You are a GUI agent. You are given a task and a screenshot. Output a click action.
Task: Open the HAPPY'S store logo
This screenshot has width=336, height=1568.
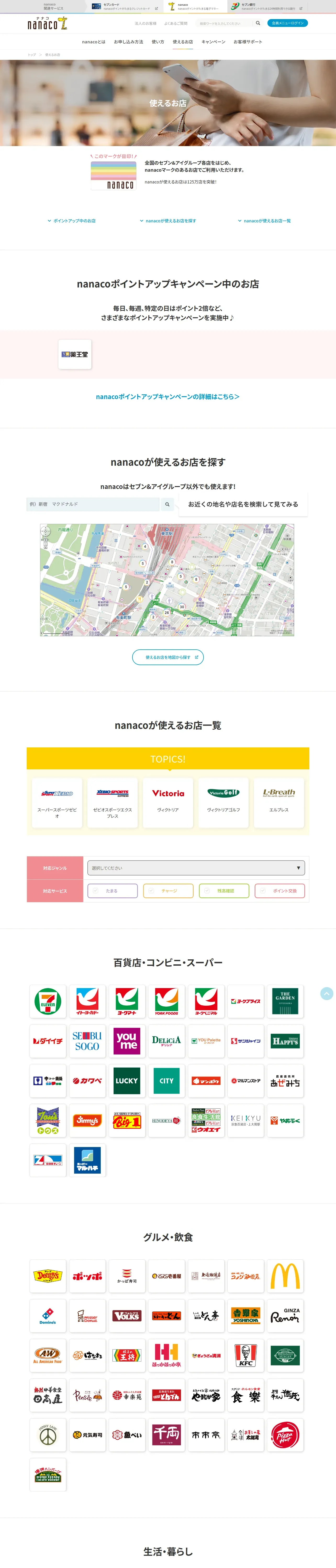click(285, 1041)
